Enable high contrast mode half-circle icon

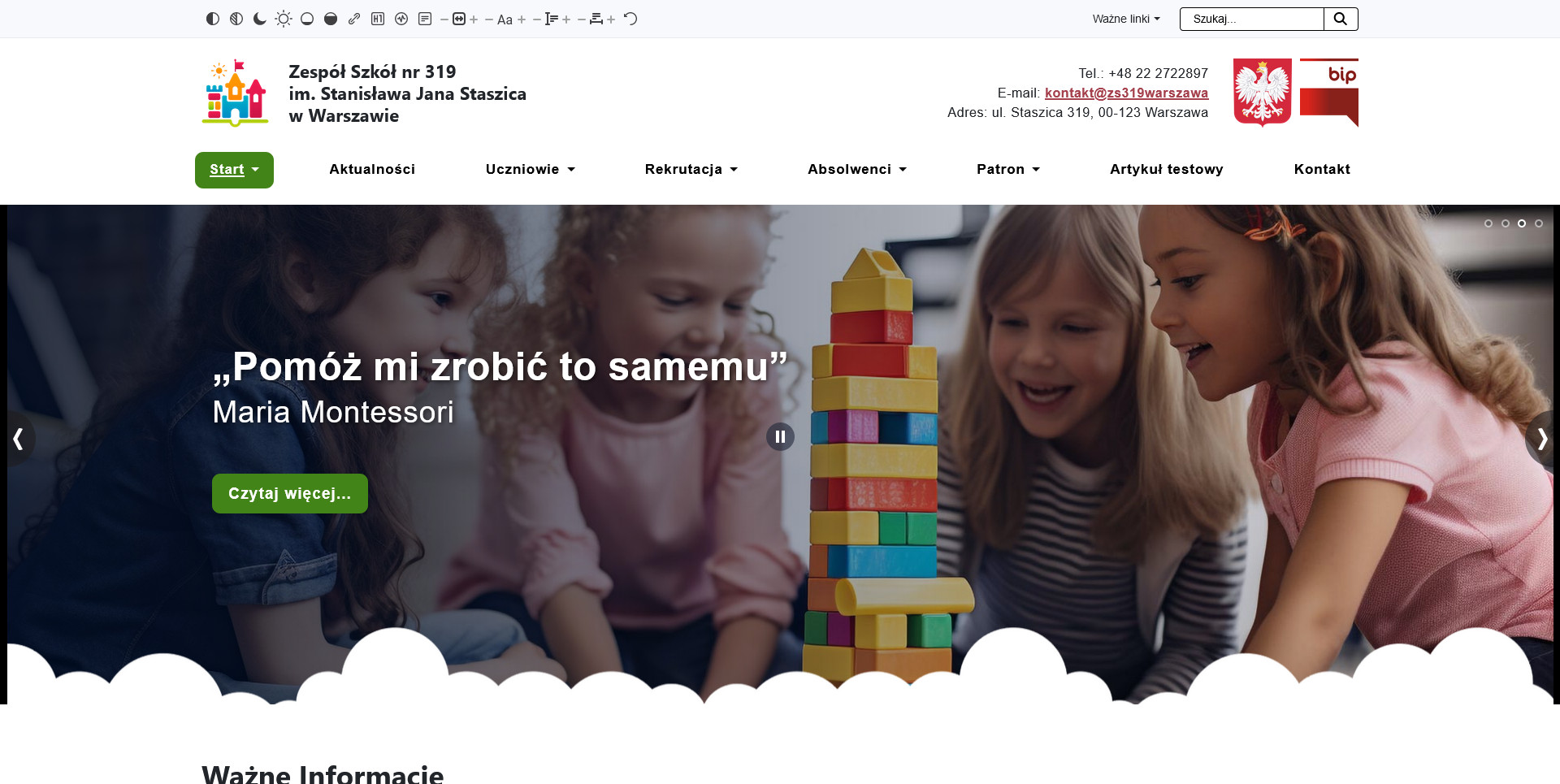click(213, 19)
